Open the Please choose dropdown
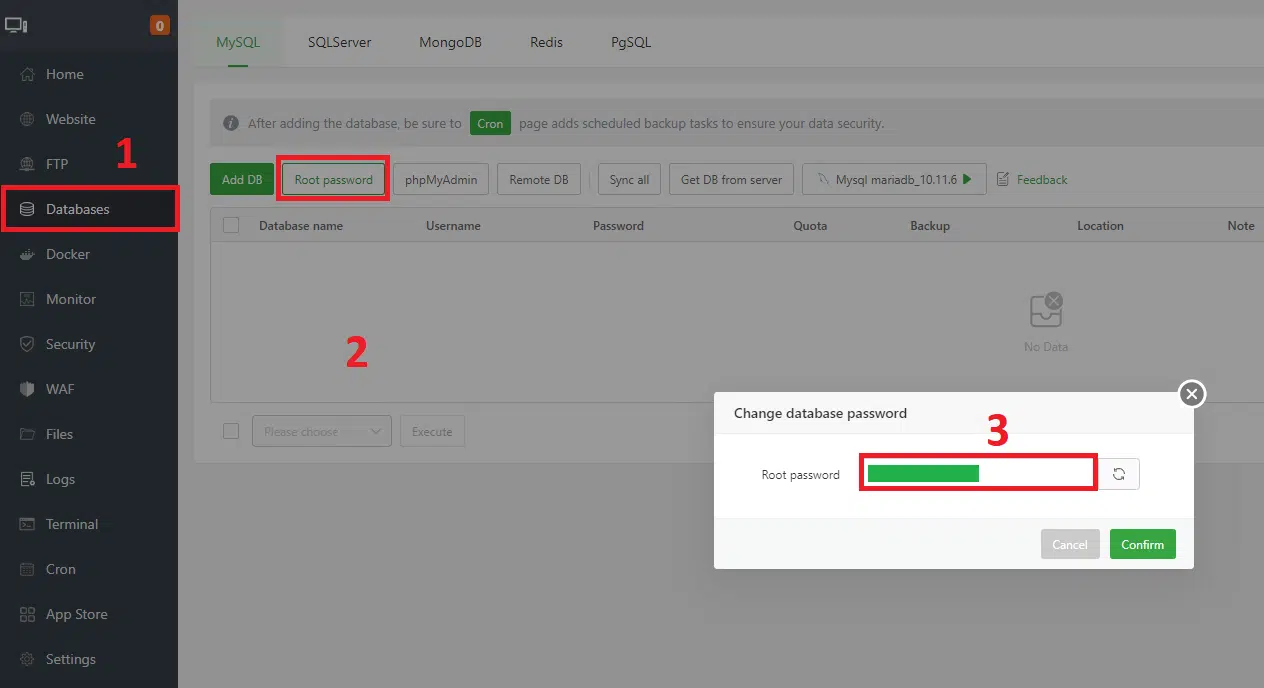This screenshot has height=688, width=1264. 322,431
